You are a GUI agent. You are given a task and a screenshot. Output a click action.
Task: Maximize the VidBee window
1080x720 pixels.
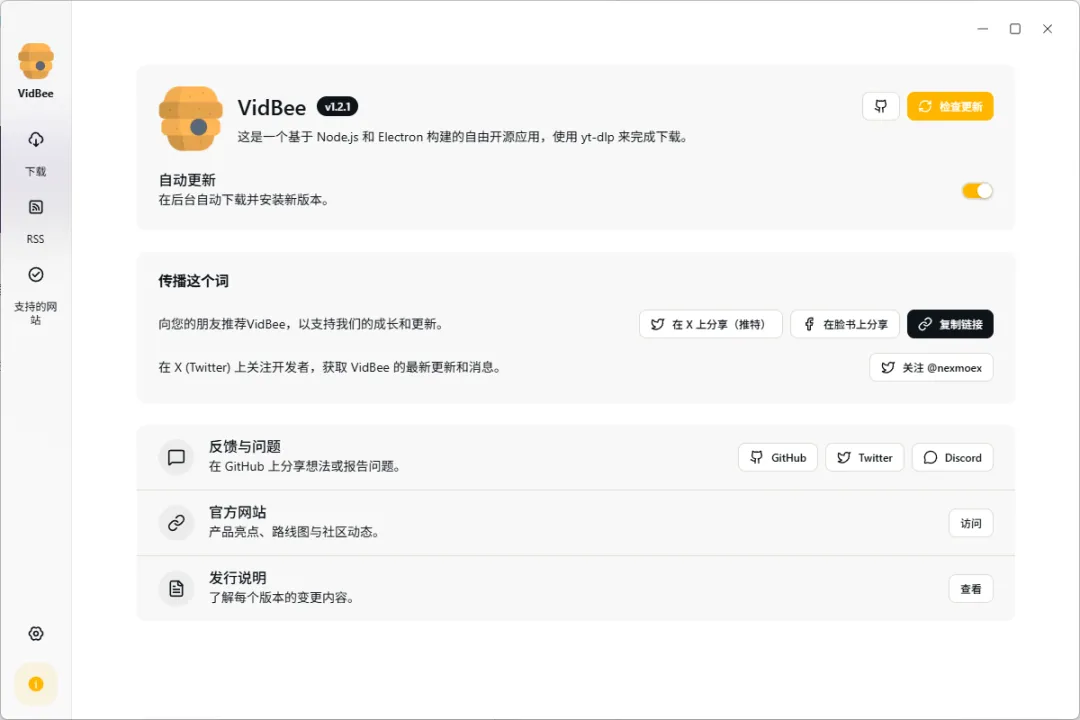coord(1015,29)
